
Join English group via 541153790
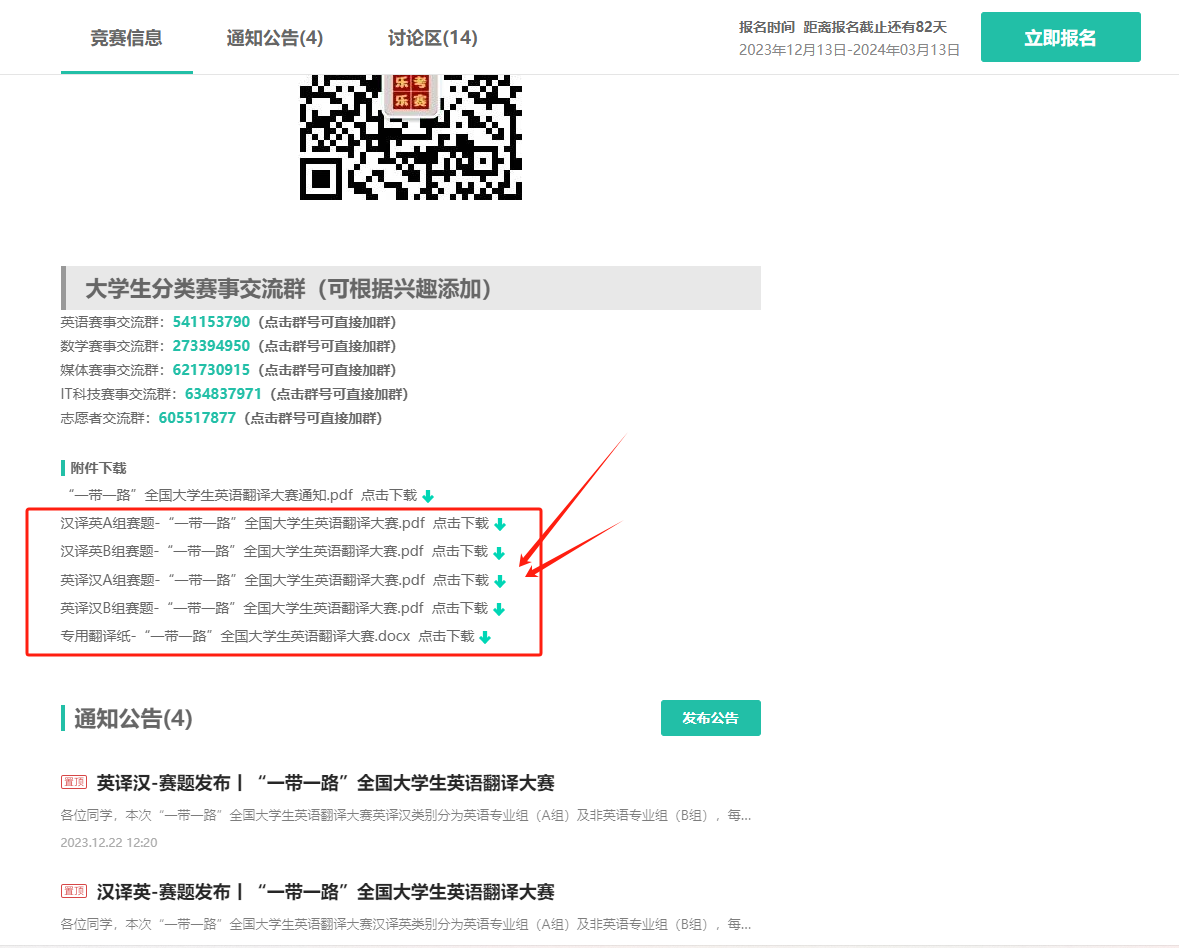click(x=211, y=322)
